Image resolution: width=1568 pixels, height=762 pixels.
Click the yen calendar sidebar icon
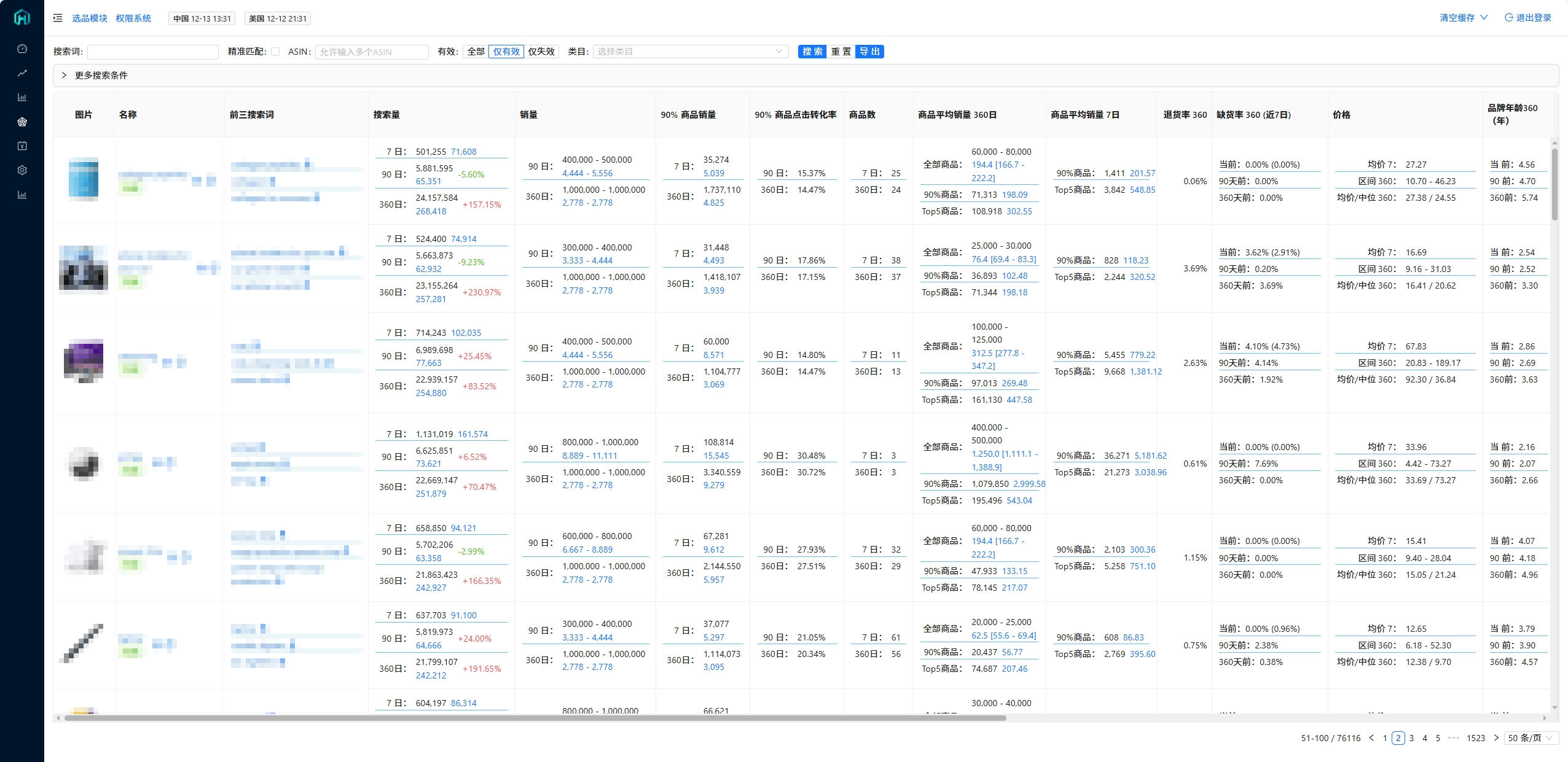[22, 146]
